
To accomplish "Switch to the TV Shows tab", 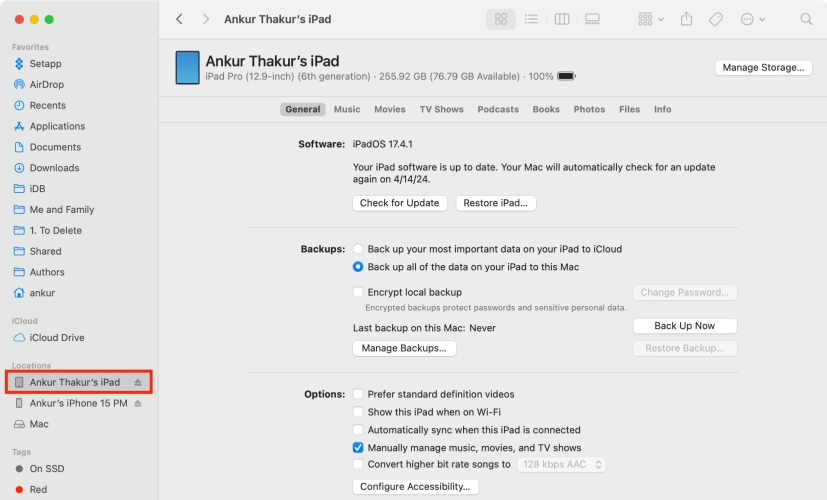I will click(x=441, y=109).
